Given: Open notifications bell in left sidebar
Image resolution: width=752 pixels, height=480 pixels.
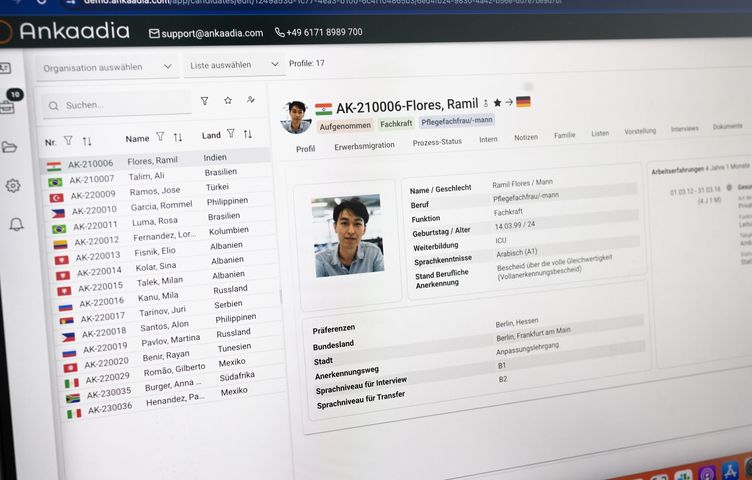Looking at the screenshot, I should click(x=17, y=224).
